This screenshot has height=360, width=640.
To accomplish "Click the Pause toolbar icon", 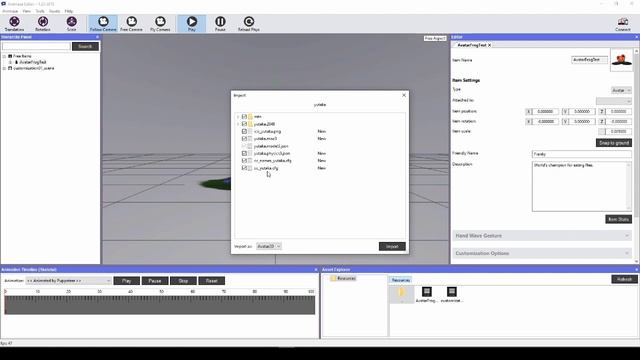I will (x=220, y=24).
